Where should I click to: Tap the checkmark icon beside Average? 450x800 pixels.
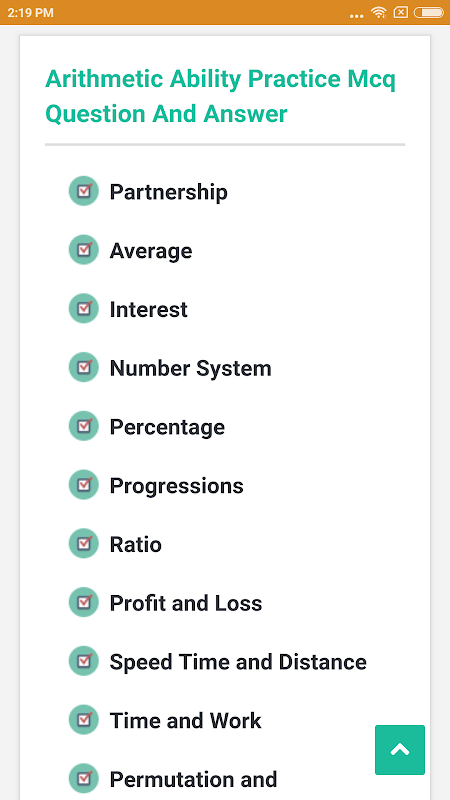84,249
